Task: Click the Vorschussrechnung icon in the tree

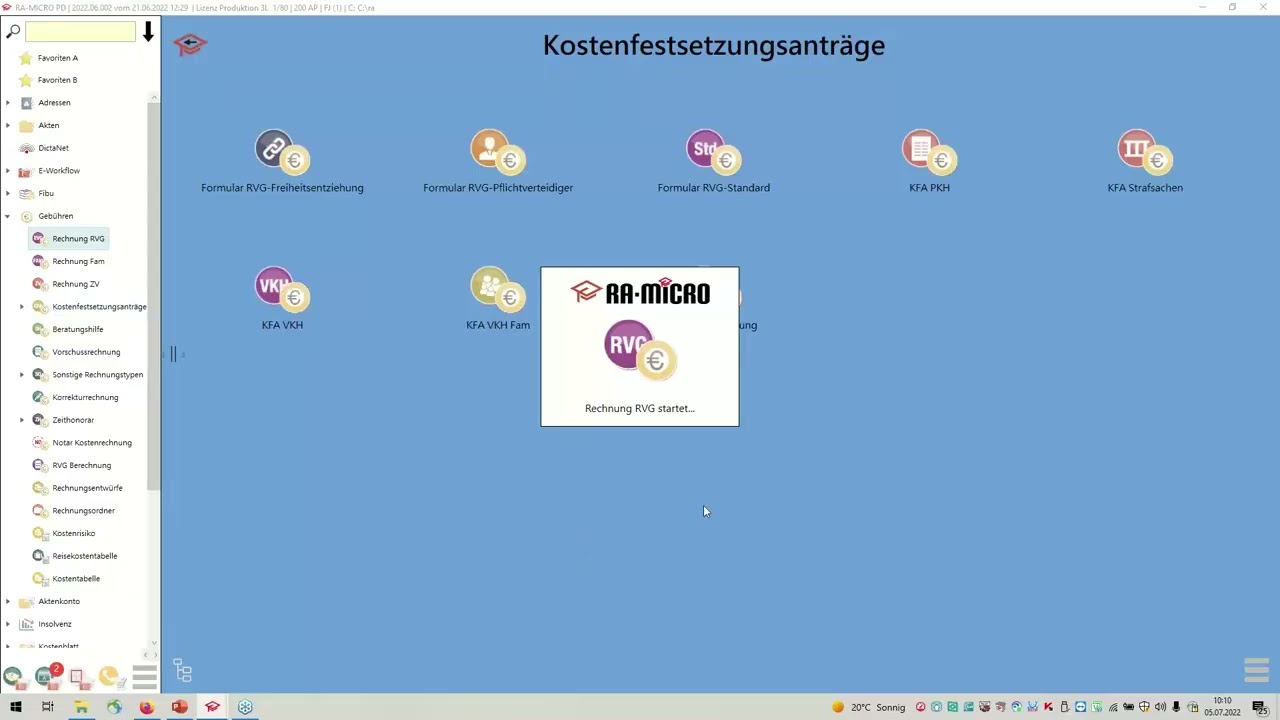Action: 39,352
